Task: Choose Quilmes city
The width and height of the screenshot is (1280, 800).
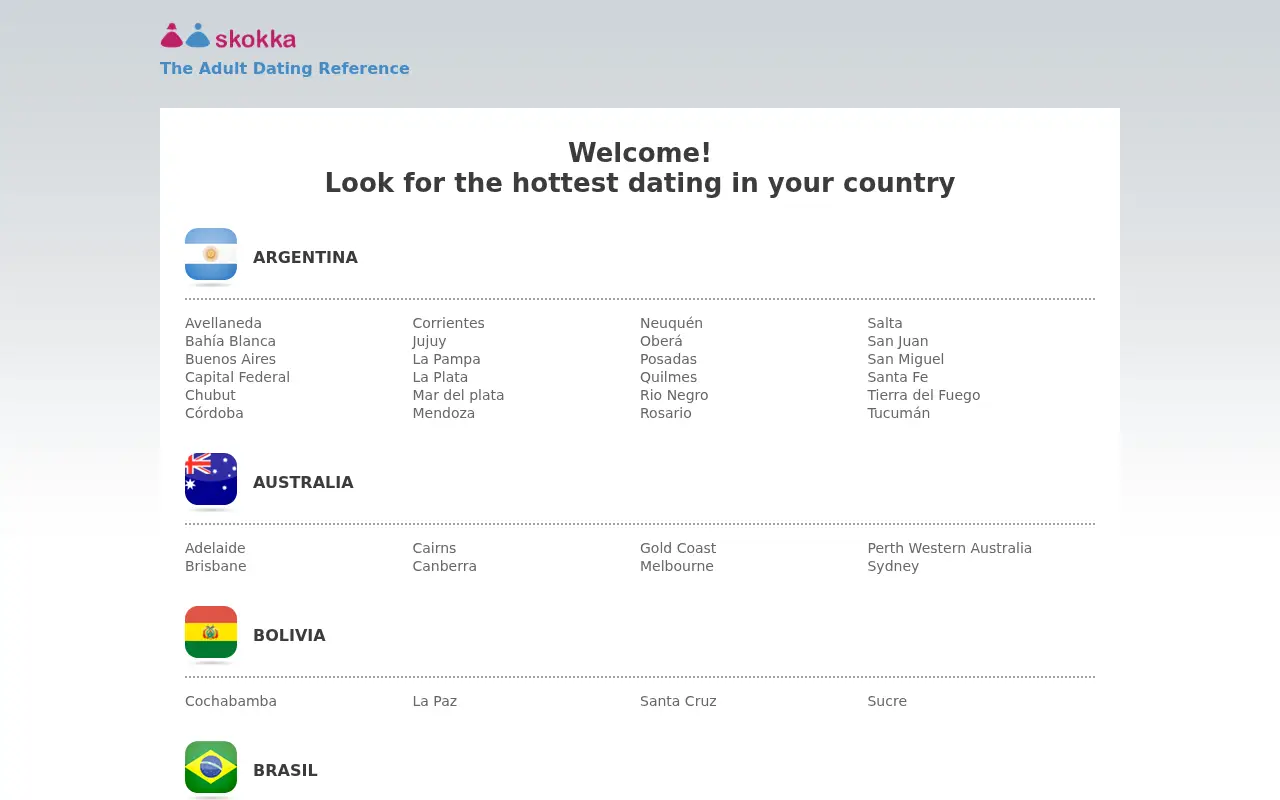Action: click(668, 377)
